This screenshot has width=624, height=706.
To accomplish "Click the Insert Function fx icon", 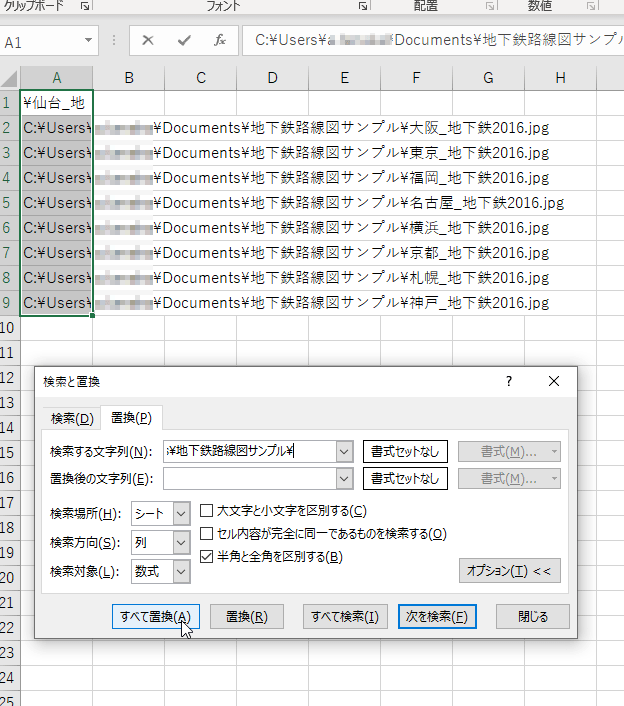I will (219, 41).
